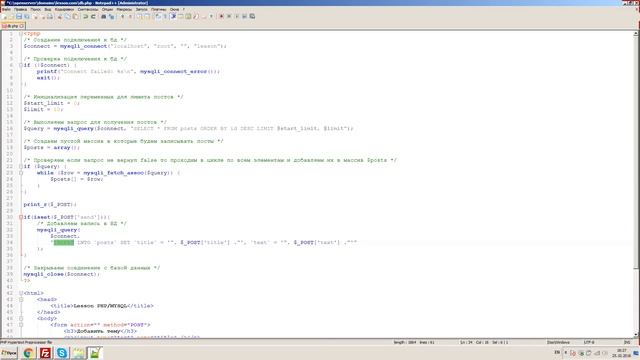
Task: Open Skype from the taskbar
Action: click(62, 353)
